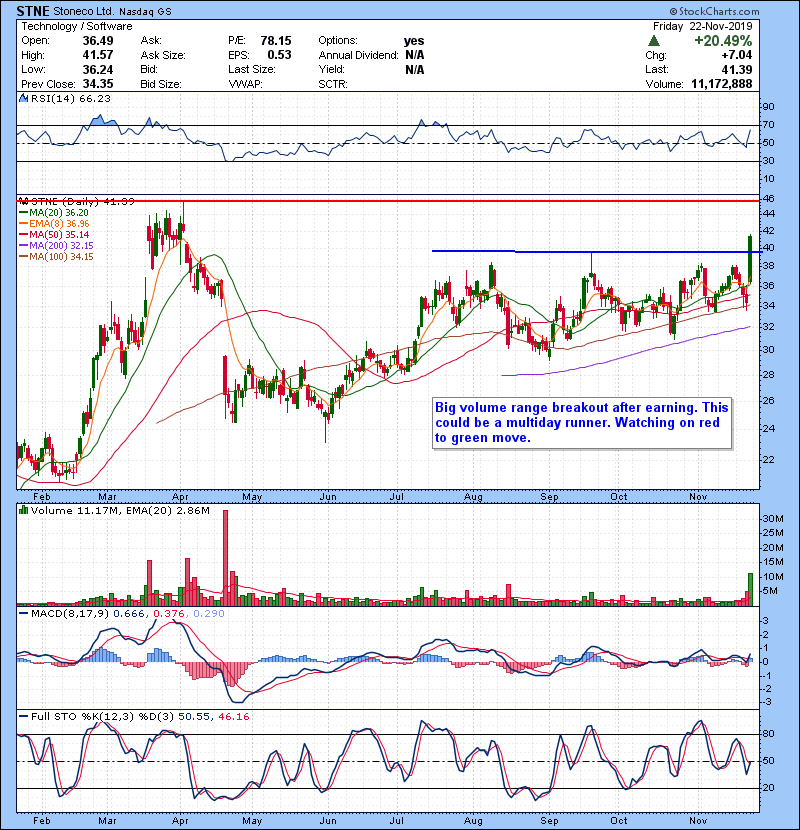
Task: Click the Last Size label
Action: pyautogui.click(x=251, y=69)
